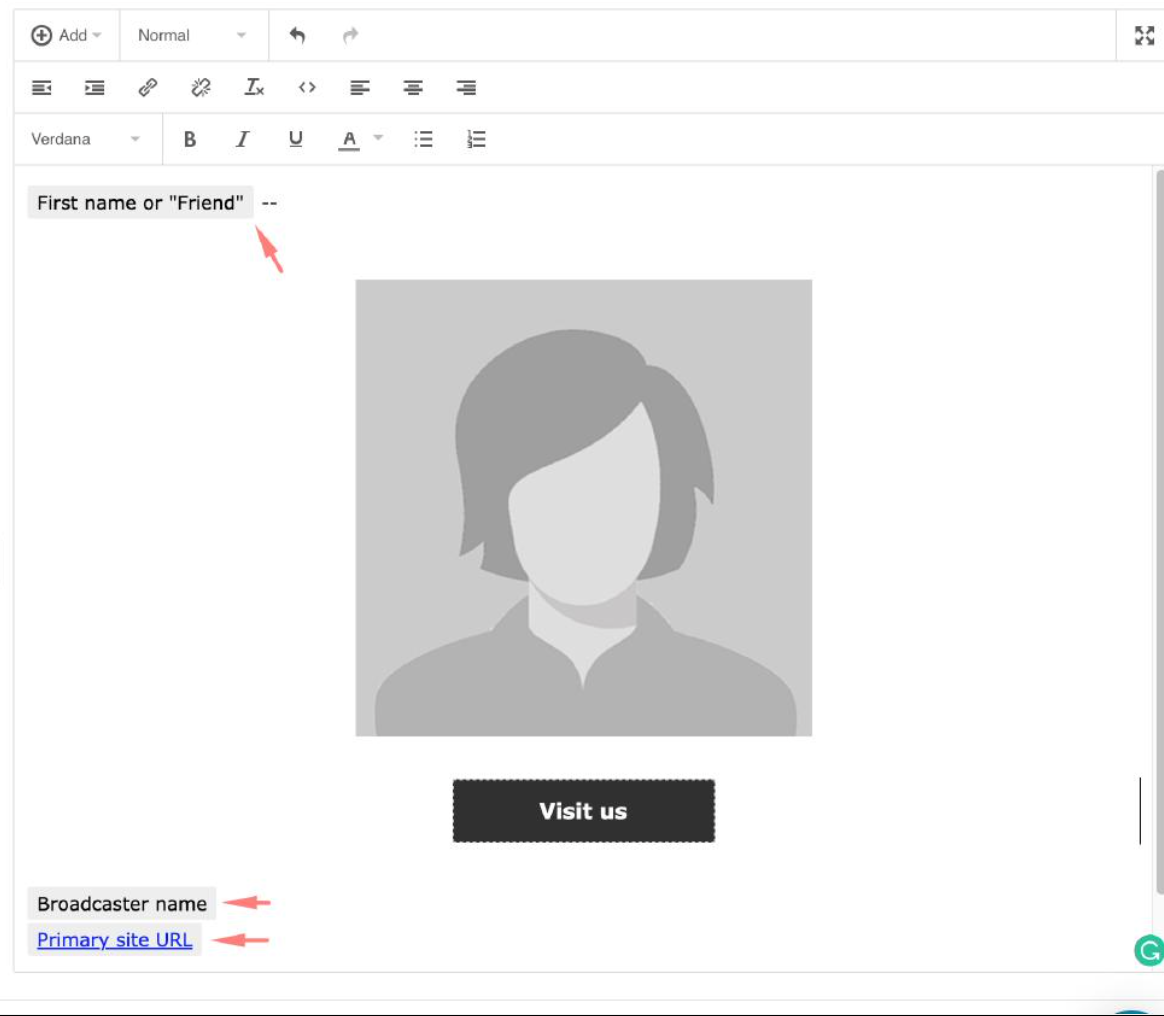Open the Verdana font dropdown
This screenshot has height=1016, width=1164.
click(x=85, y=140)
